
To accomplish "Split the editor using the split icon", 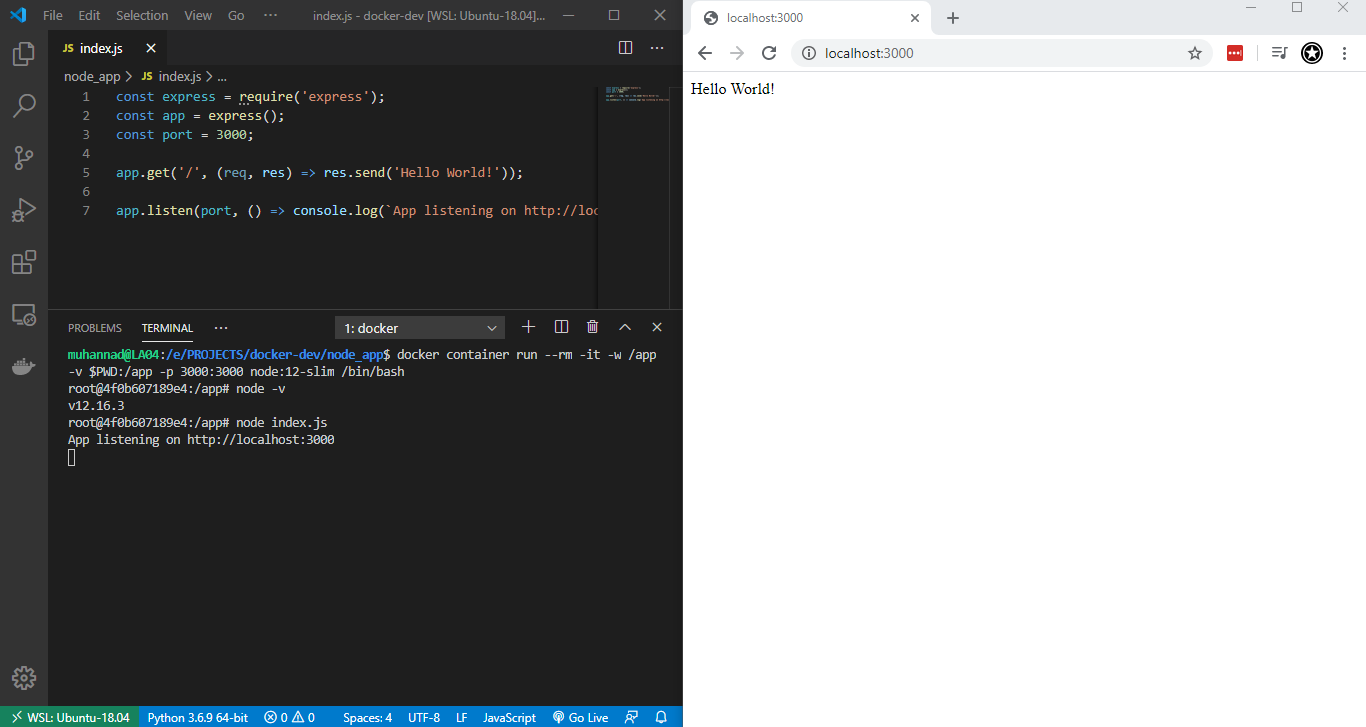I will 625,47.
